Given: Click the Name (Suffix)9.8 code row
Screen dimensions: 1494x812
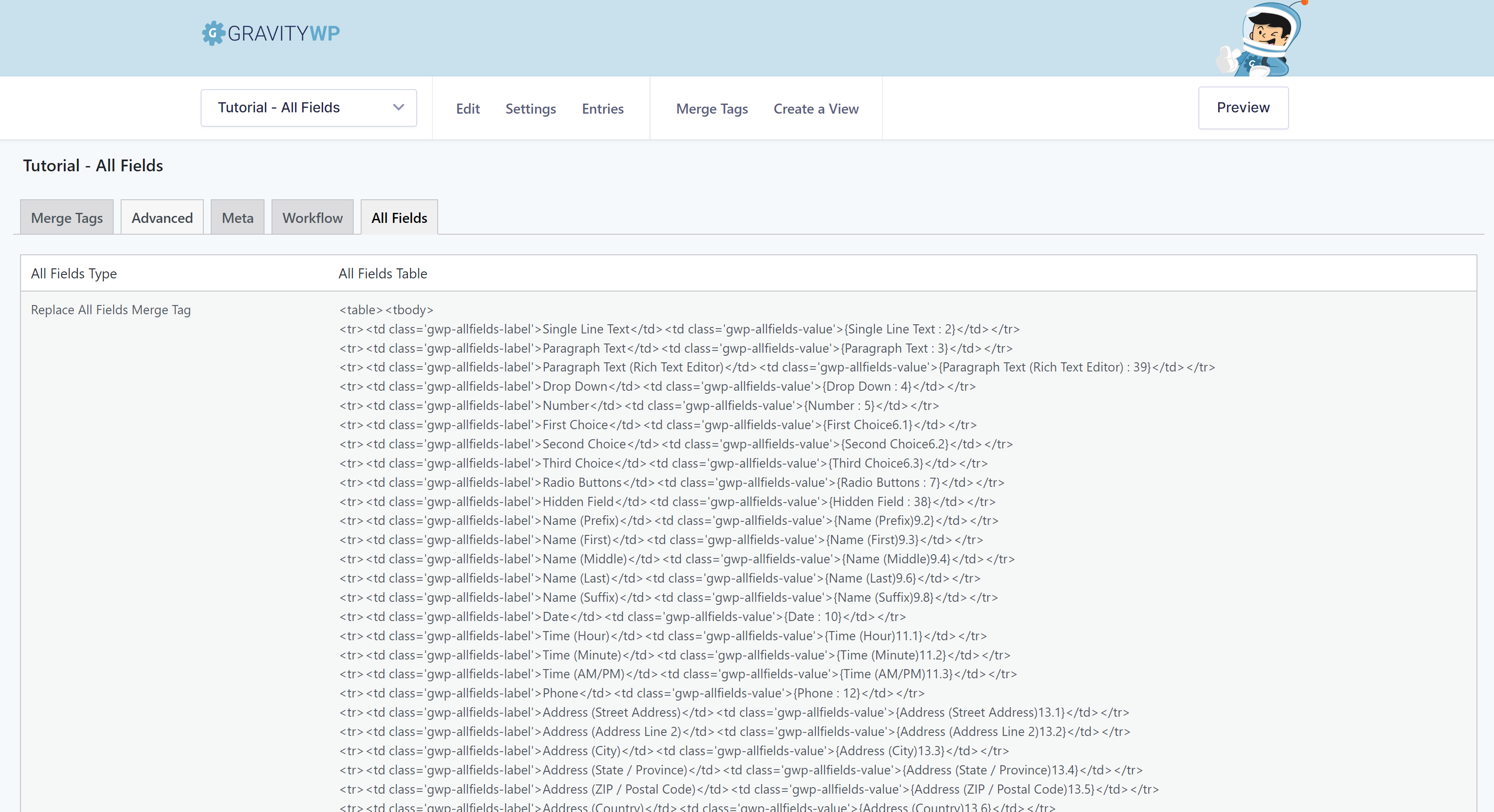Looking at the screenshot, I should [x=669, y=597].
